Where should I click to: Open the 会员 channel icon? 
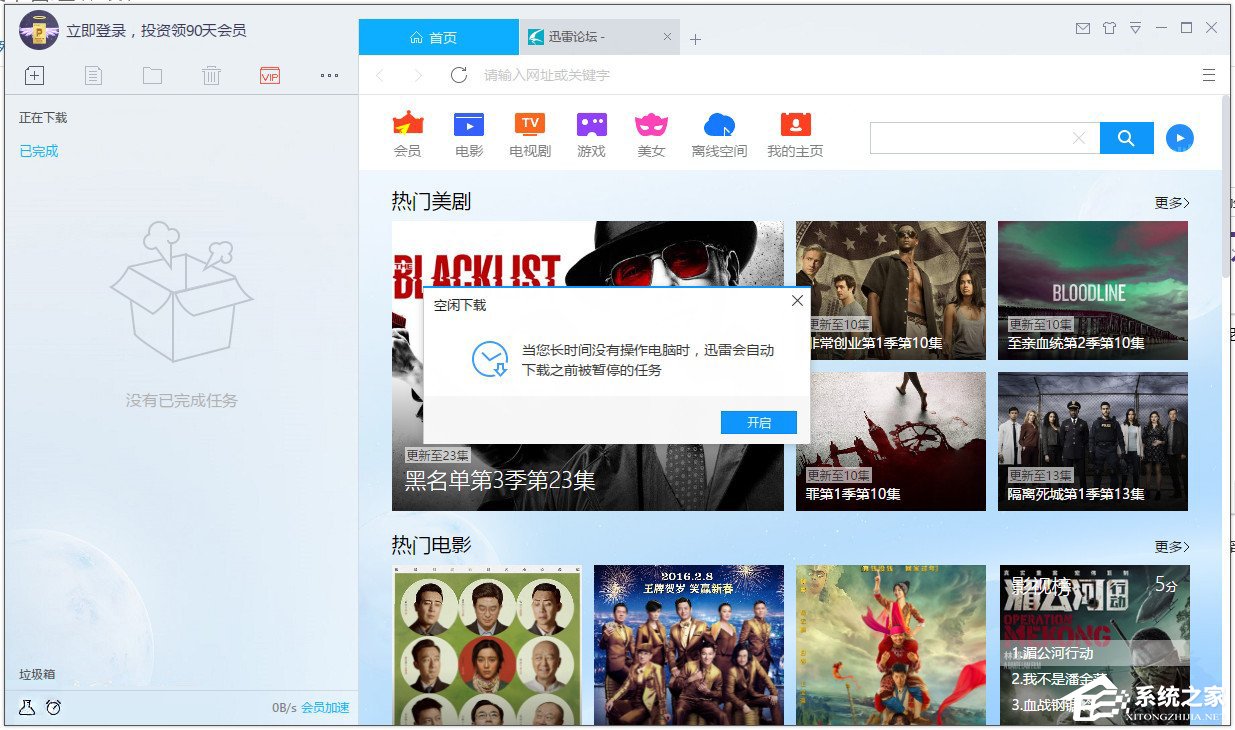click(408, 135)
